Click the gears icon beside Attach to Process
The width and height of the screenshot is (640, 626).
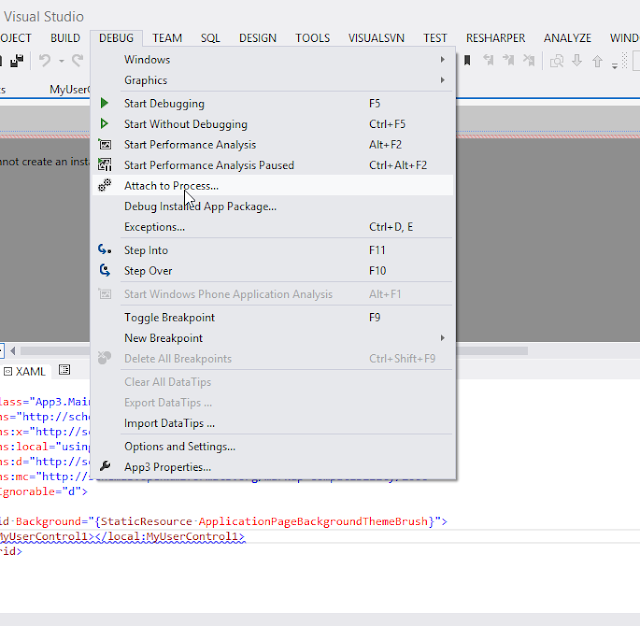[x=104, y=185]
